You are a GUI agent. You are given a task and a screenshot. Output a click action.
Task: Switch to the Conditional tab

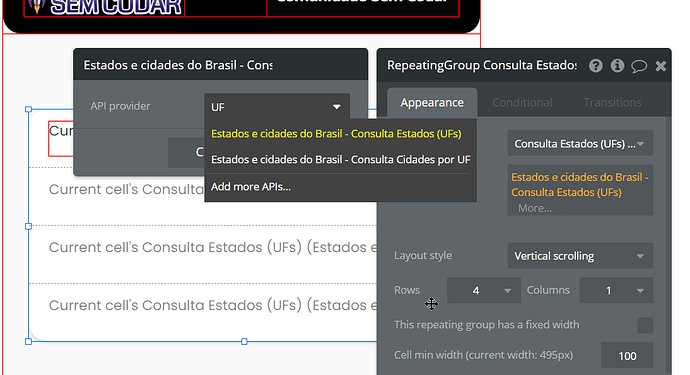coord(522,103)
